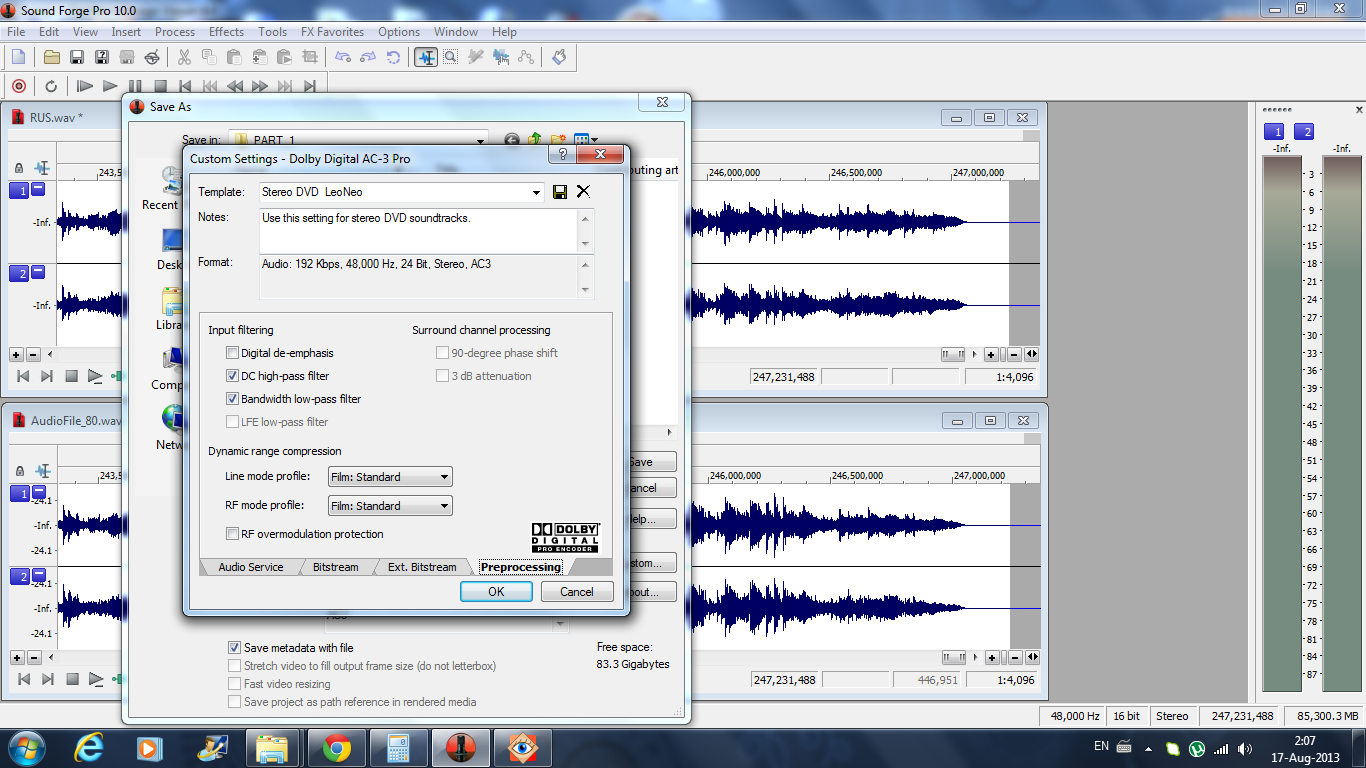The image size is (1366, 768).
Task: Enable RF overmodulation protection checkbox
Action: pyautogui.click(x=233, y=534)
